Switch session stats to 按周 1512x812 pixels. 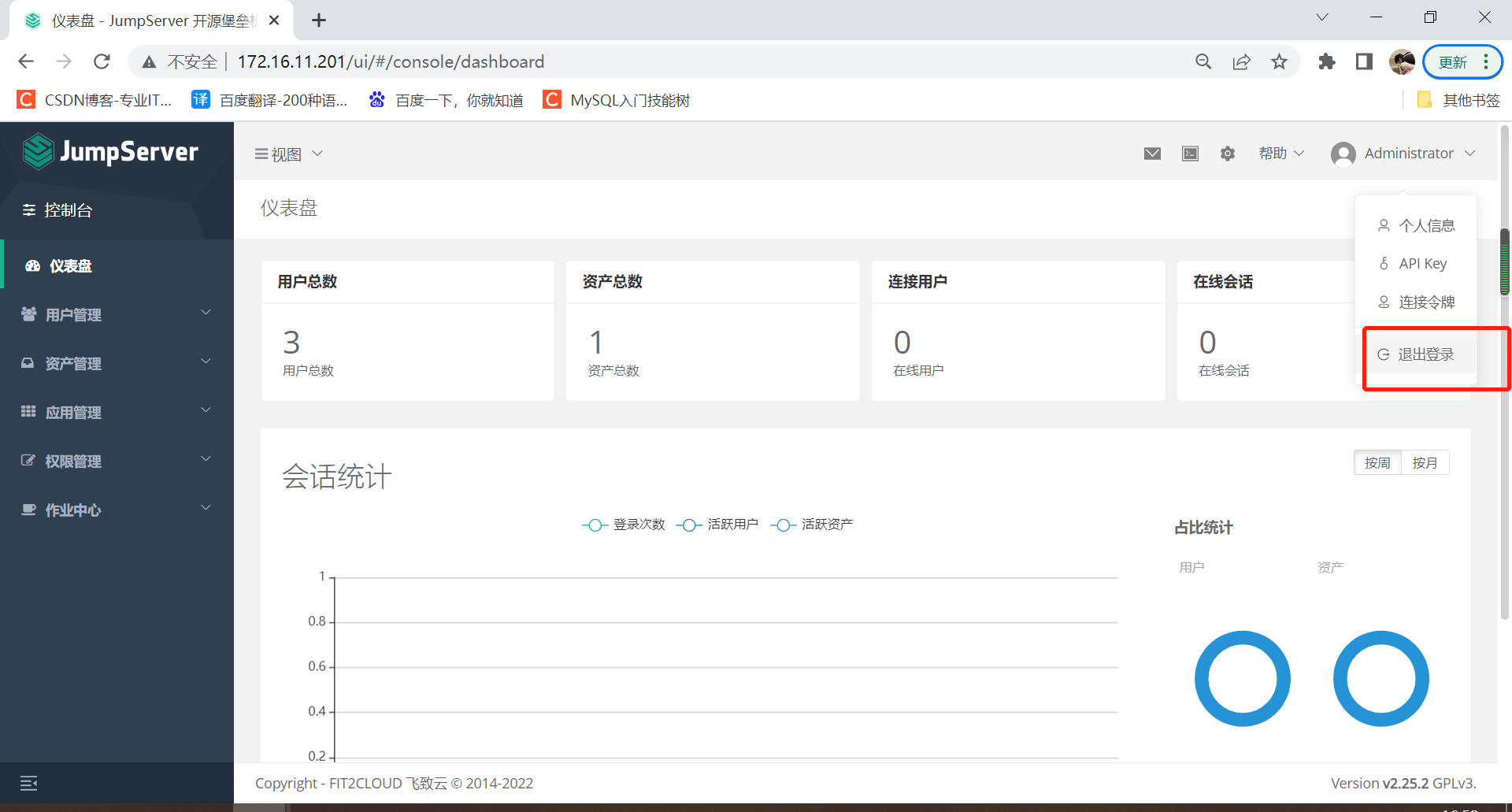coord(1377,463)
